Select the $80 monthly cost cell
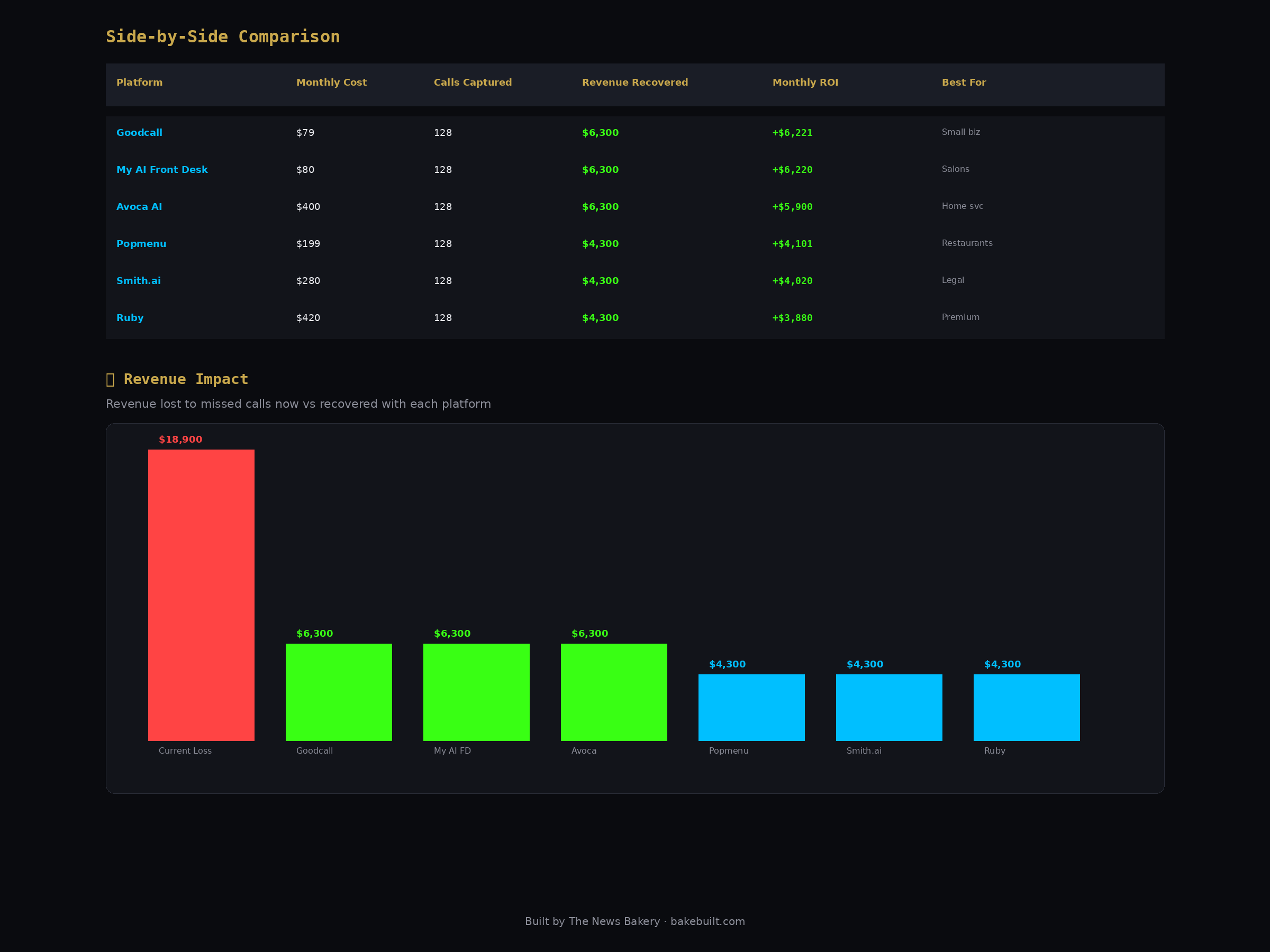The height and width of the screenshot is (952, 1270). (305, 170)
